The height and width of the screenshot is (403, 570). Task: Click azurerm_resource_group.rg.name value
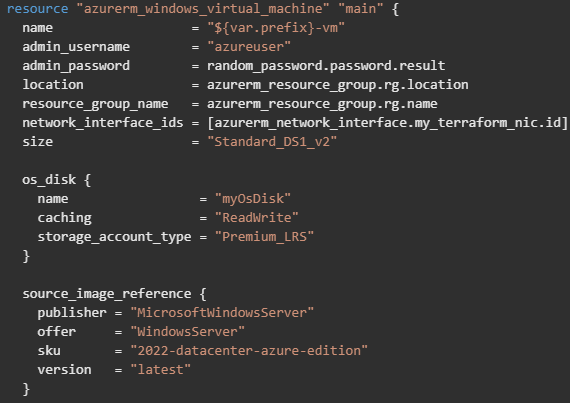322,104
